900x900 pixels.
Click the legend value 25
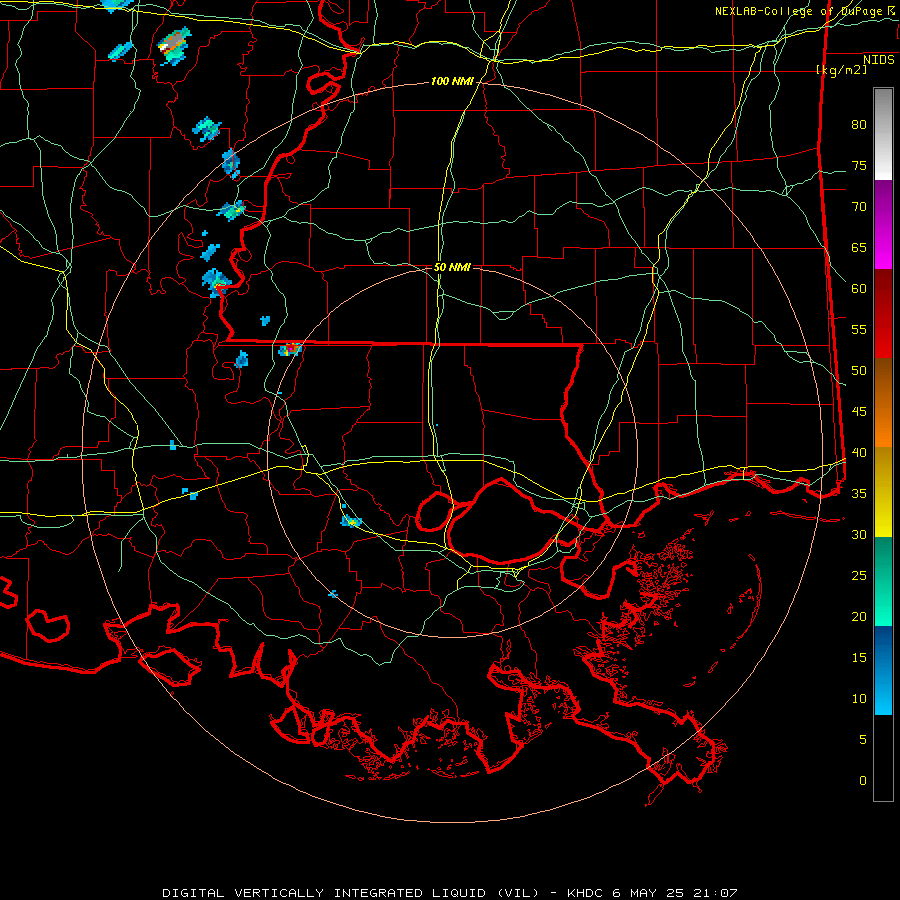tap(859, 576)
